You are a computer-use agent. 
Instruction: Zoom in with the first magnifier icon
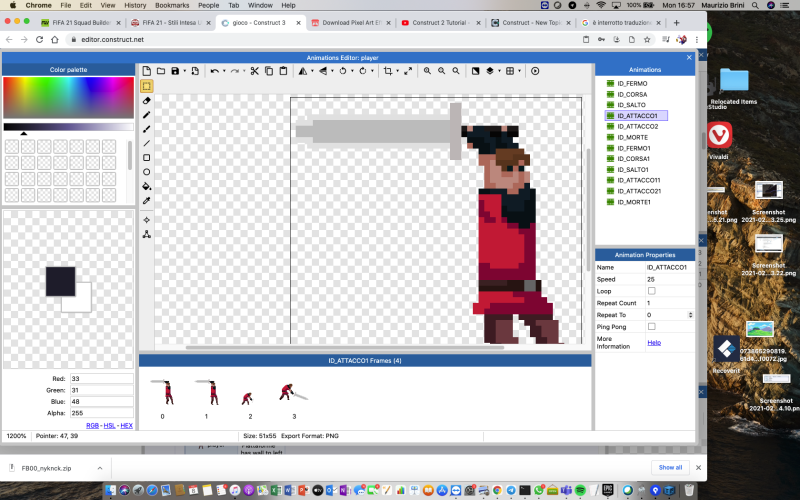[427, 71]
